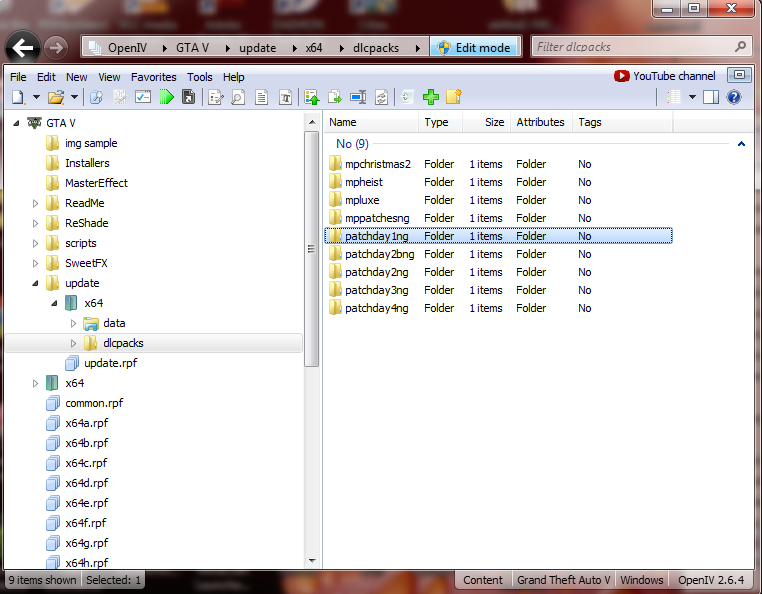Click the new folder star icon
Image resolution: width=762 pixels, height=594 pixels.
[x=454, y=97]
